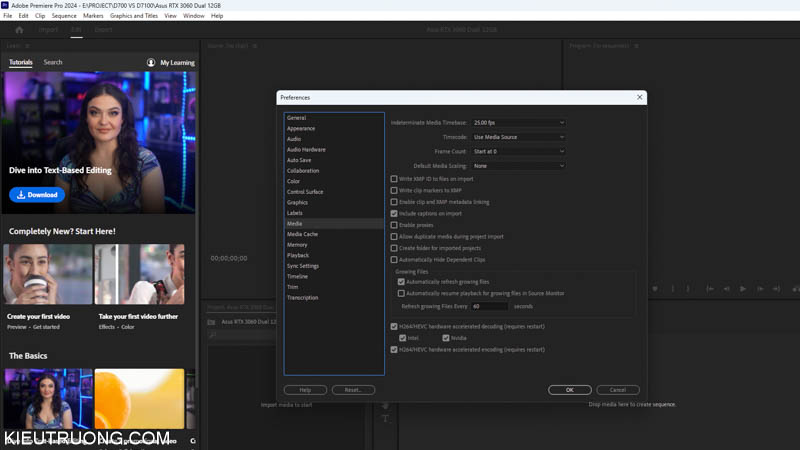Toggle Enable clip and XMP metadata linking
This screenshot has width=800, height=450.
click(394, 202)
